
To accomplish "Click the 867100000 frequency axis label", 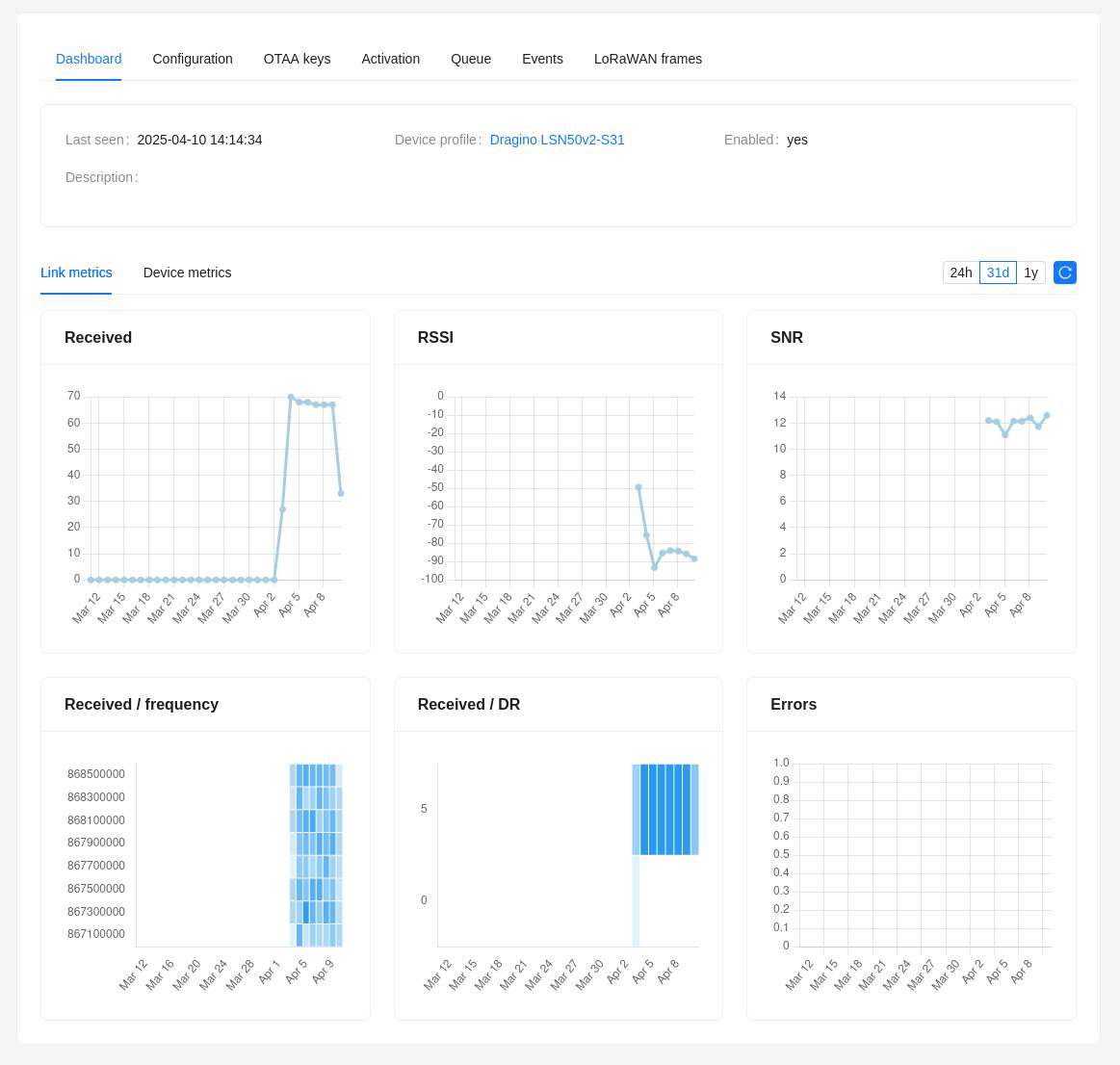I will pos(95,934).
